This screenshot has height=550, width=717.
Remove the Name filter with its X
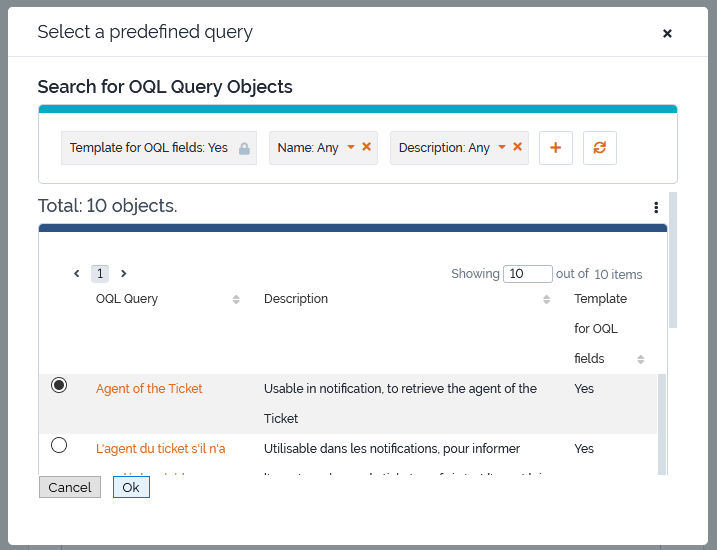click(x=367, y=147)
